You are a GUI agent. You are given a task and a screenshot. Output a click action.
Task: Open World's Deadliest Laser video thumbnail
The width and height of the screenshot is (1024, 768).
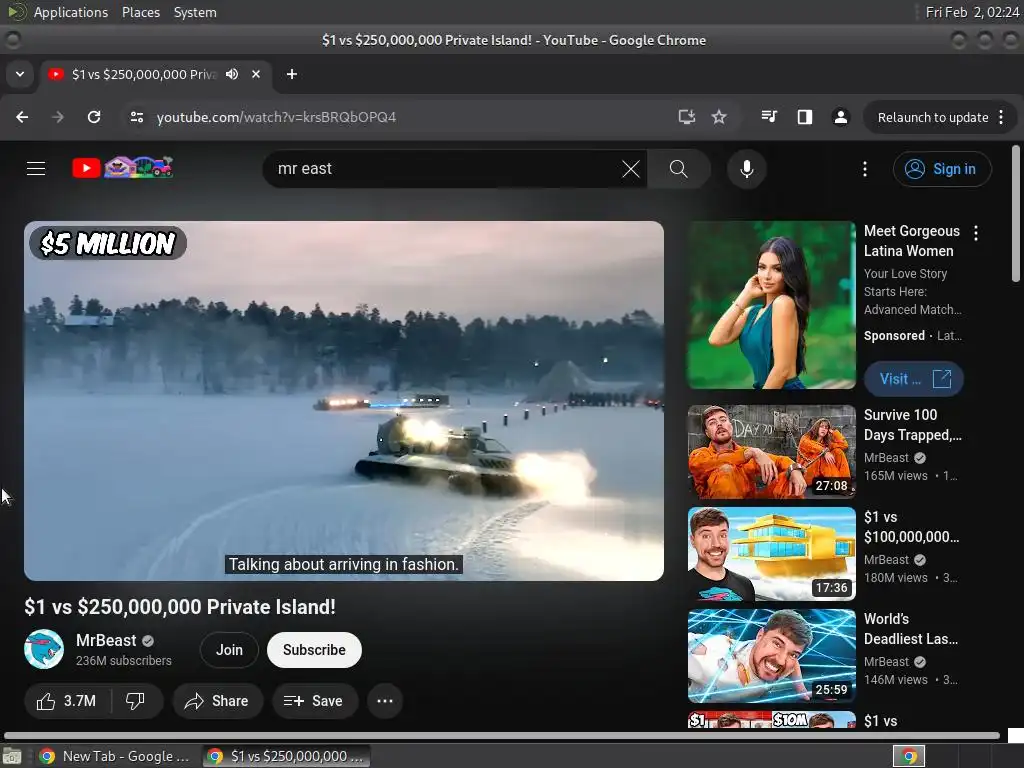771,656
